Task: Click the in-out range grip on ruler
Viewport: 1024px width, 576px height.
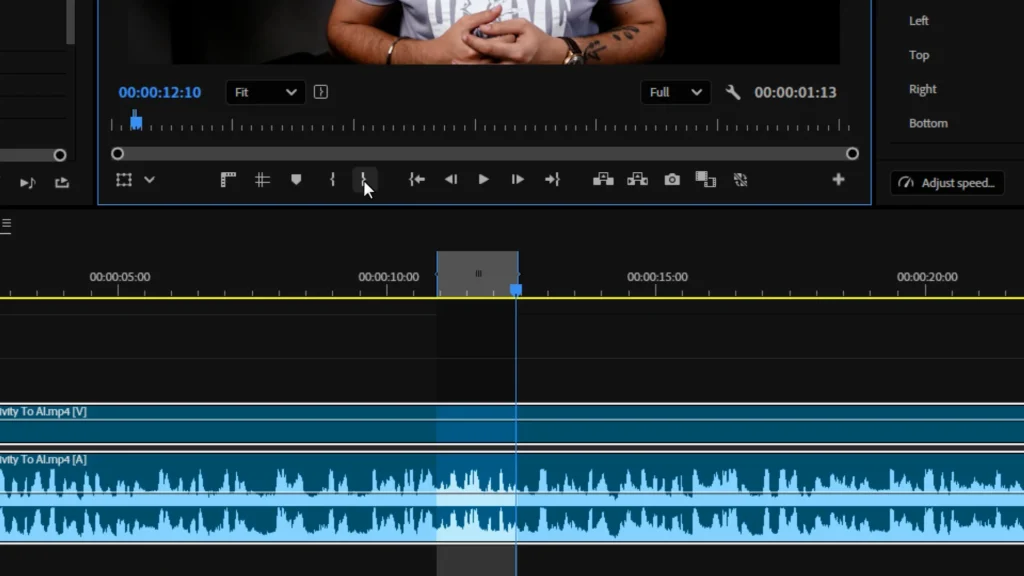Action: point(479,274)
